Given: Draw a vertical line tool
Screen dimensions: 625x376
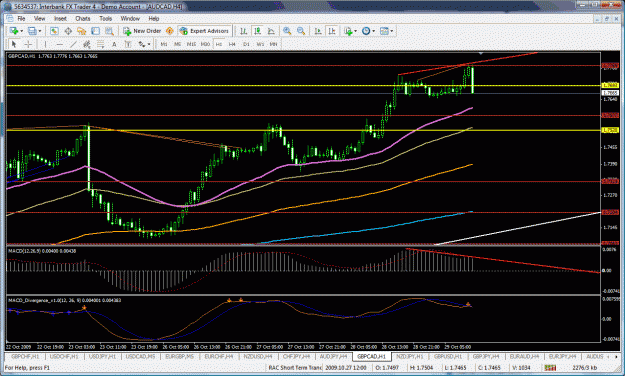Looking at the screenshot, I should pos(45,44).
